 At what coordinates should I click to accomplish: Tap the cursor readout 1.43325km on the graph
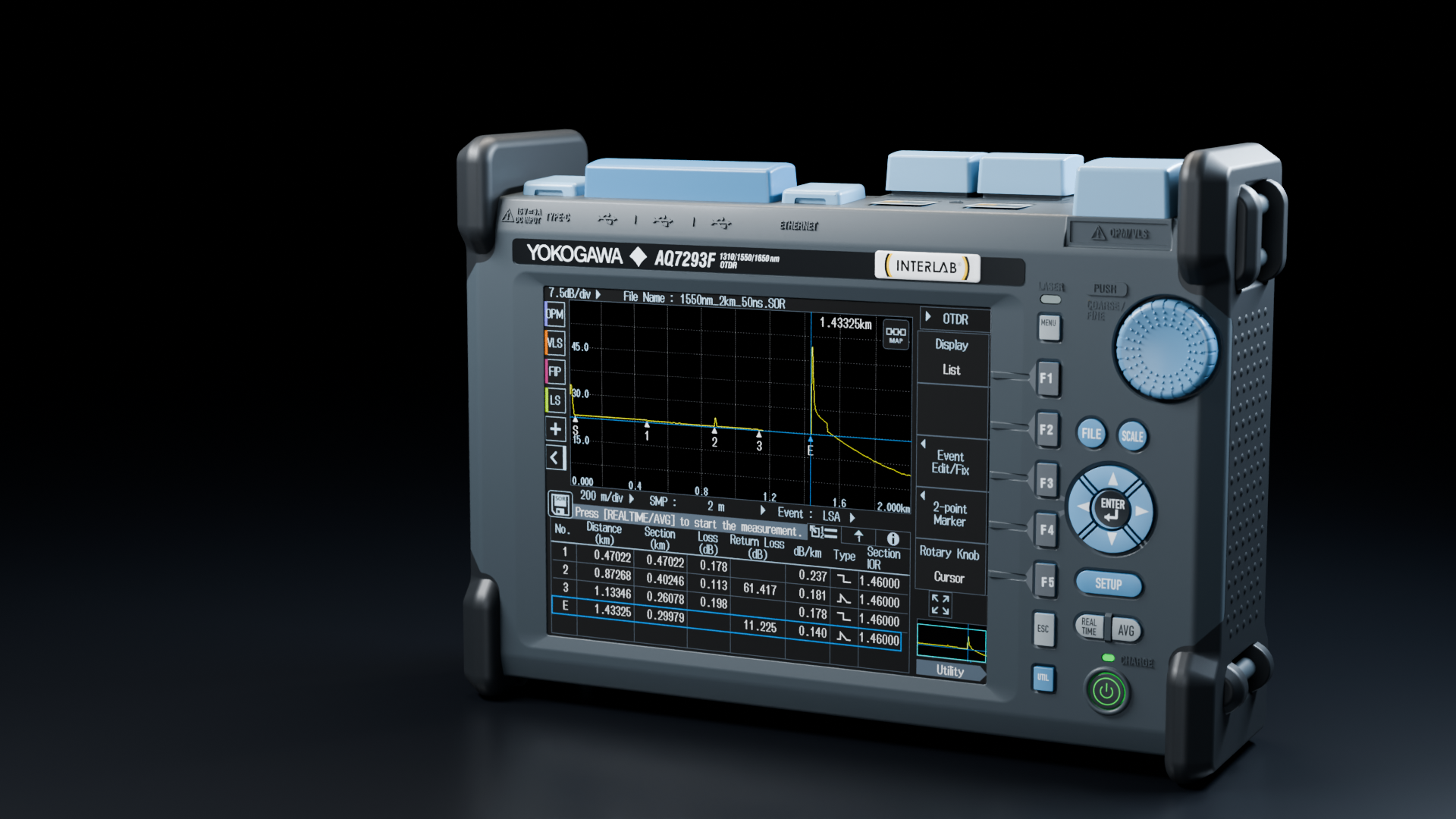tap(846, 323)
